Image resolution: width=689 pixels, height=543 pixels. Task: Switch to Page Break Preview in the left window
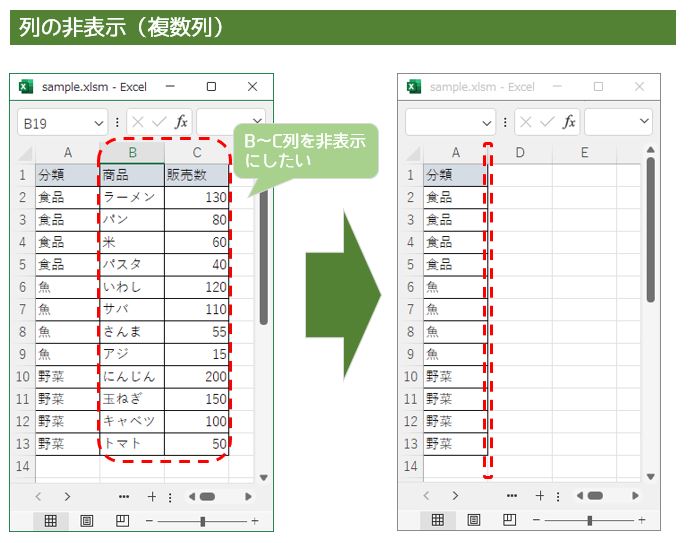(x=122, y=521)
